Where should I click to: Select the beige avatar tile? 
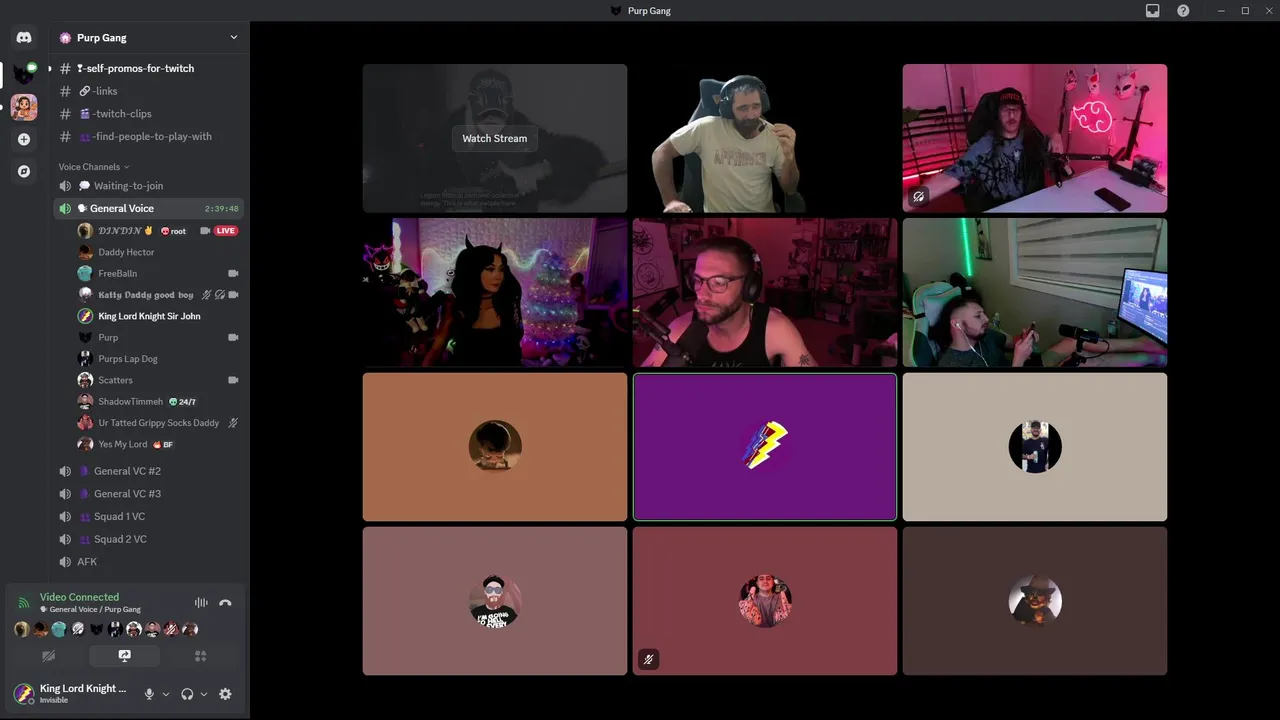[1035, 447]
